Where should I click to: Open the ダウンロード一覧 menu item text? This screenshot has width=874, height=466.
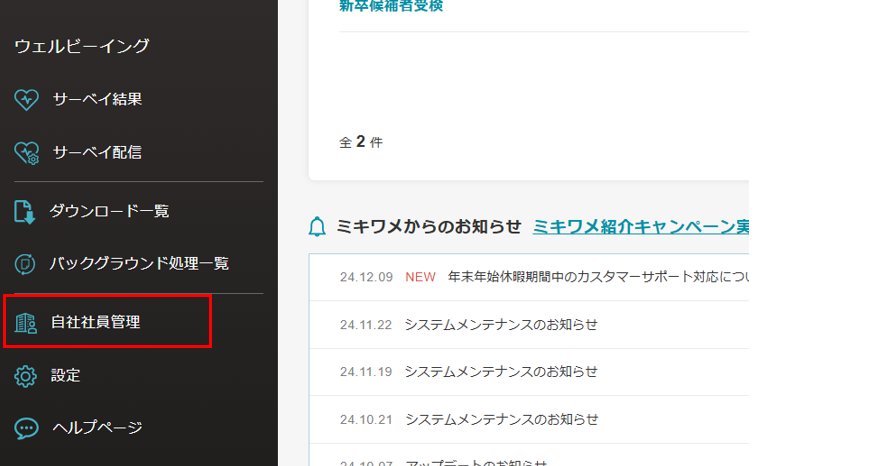[x=109, y=211]
